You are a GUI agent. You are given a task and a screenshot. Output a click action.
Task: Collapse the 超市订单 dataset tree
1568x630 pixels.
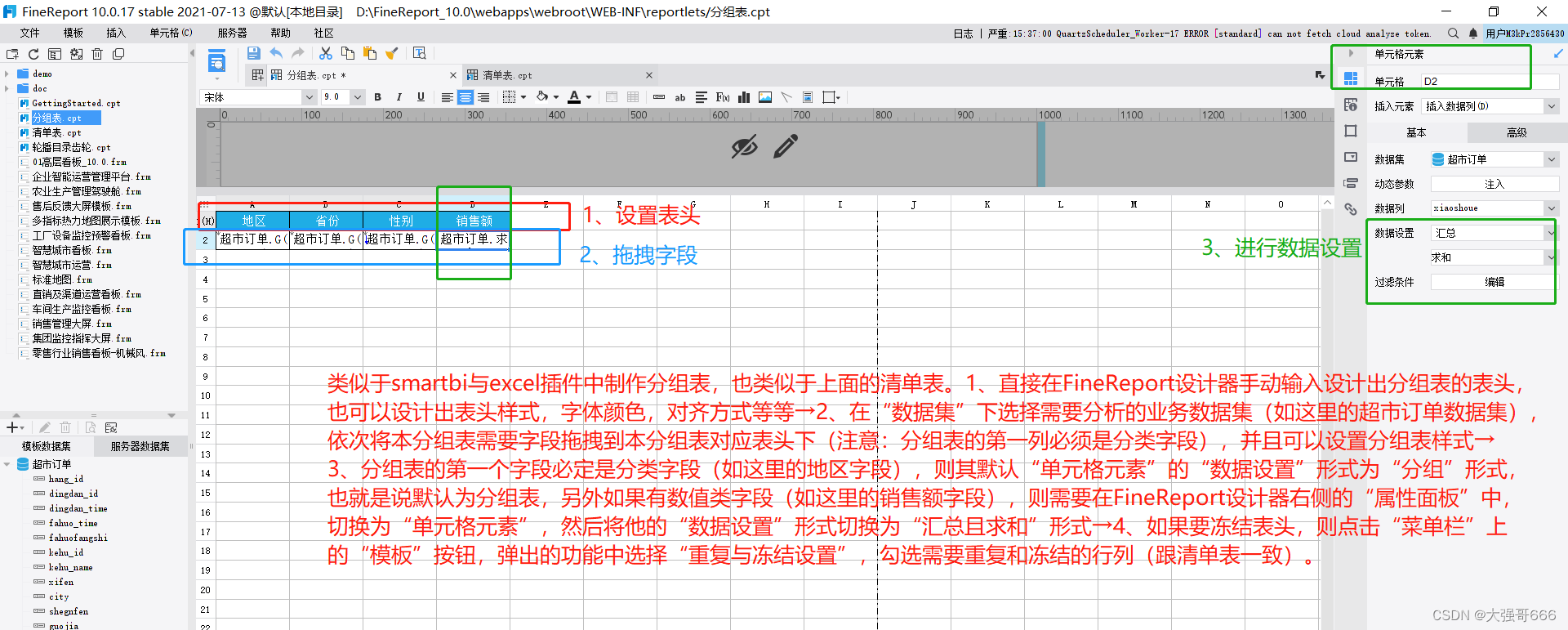pyautogui.click(x=7, y=464)
